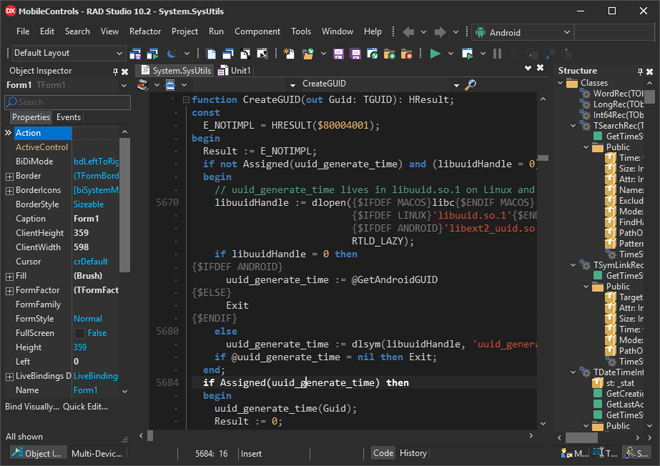Viewport: 660px width, 466px height.
Task: Click the magnifier icon beside CreateGUID
Action: (470, 85)
